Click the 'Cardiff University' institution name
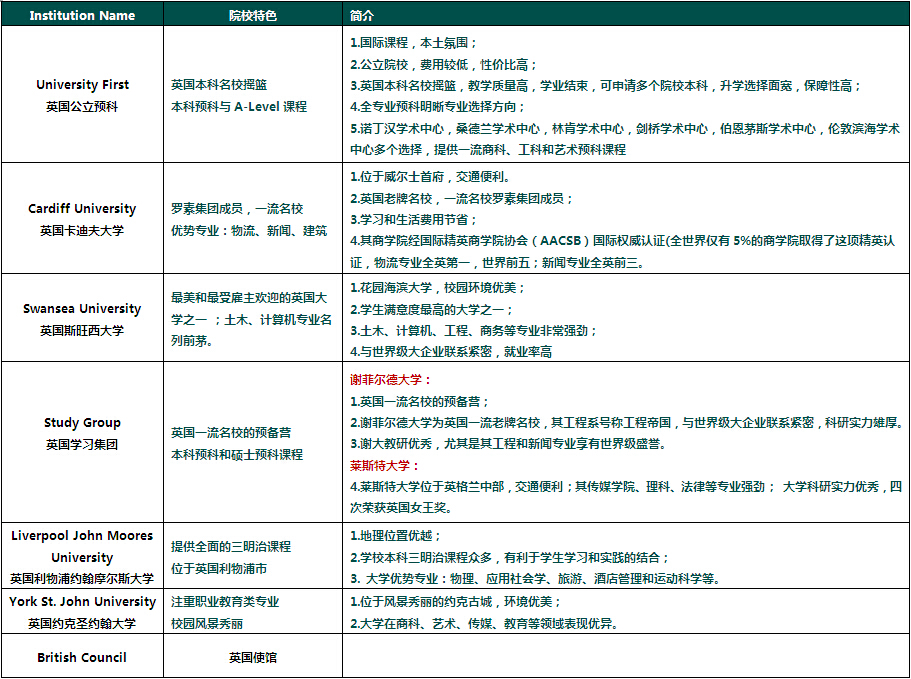This screenshot has height=679, width=911. click(82, 209)
